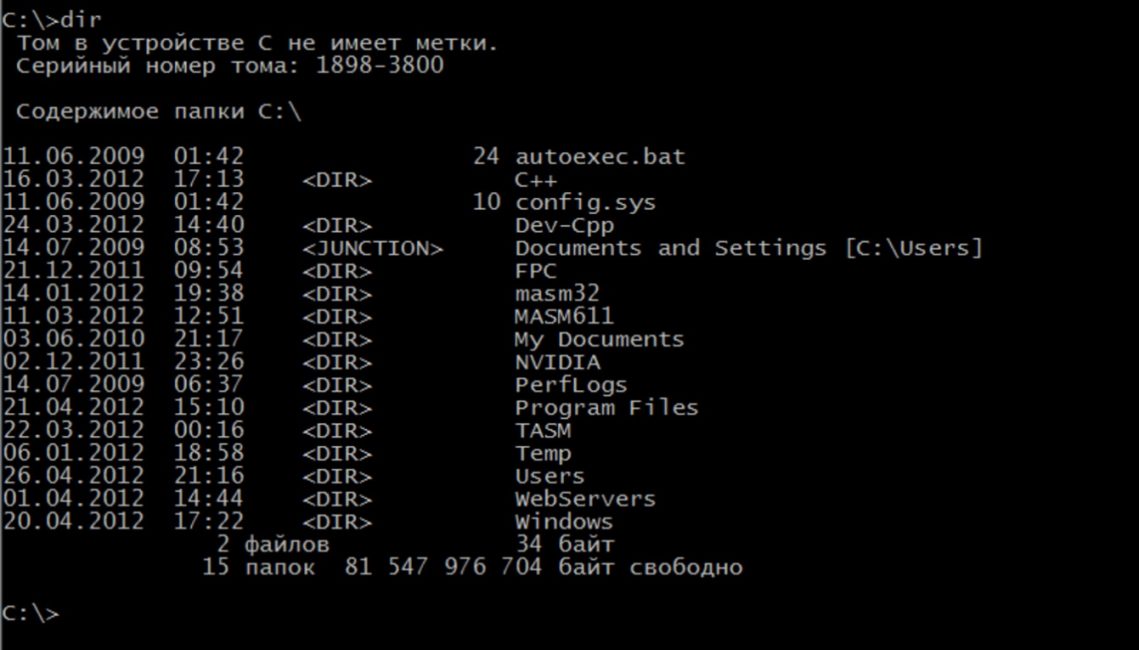
Task: Select the Windows folder entry
Action: click(564, 521)
